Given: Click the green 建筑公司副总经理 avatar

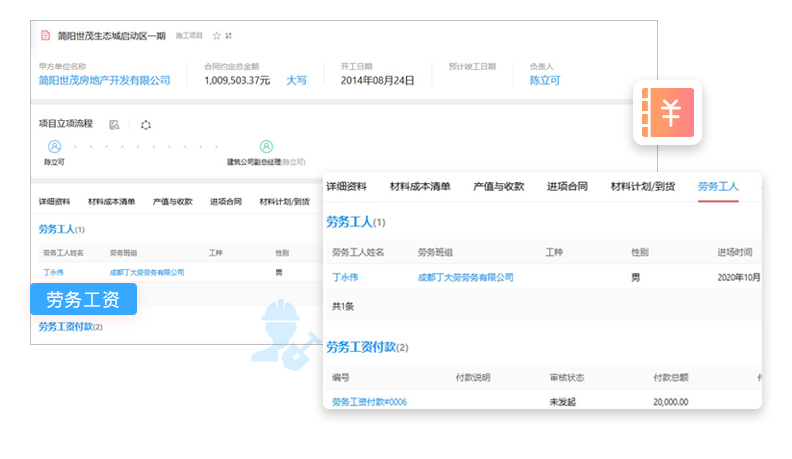Looking at the screenshot, I should tap(266, 146).
